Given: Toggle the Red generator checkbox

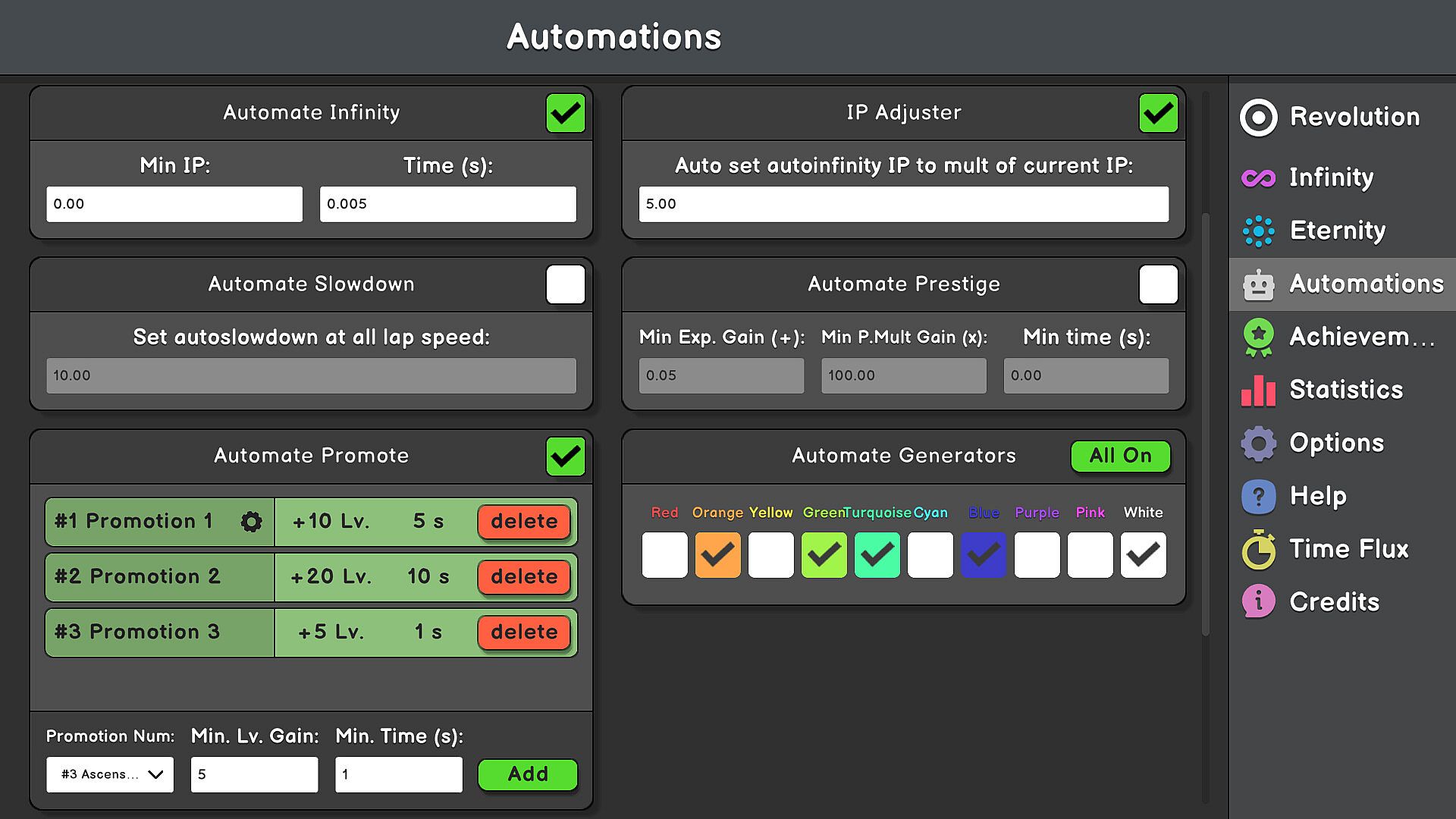Looking at the screenshot, I should pos(664,555).
